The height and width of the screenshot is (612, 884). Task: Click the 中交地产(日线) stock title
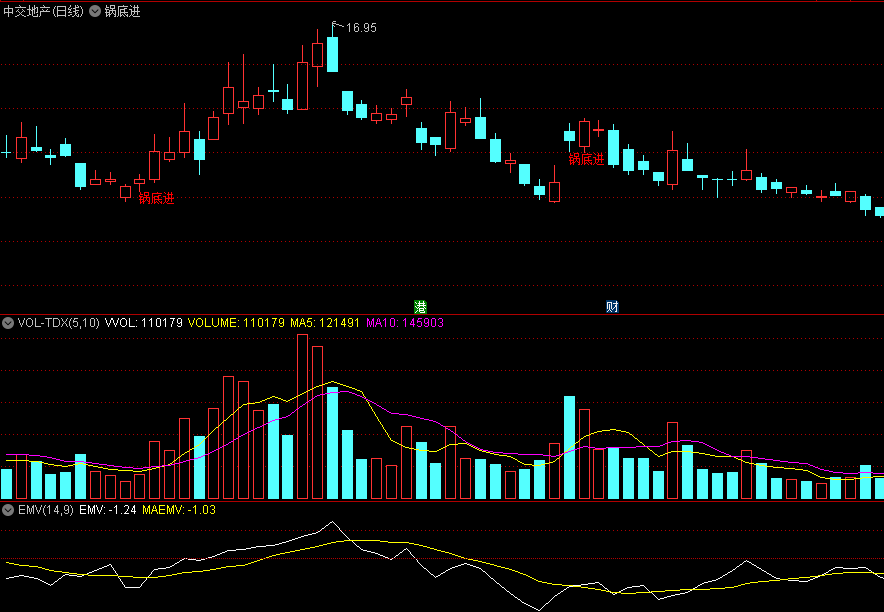[43, 11]
